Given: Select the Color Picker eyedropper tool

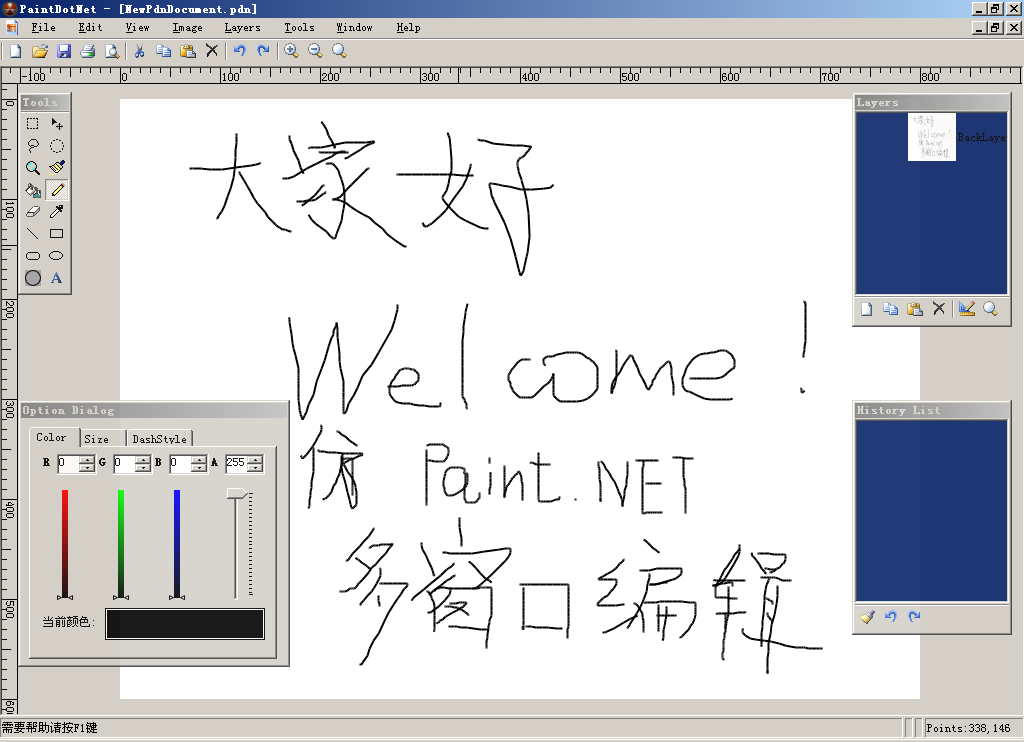Looking at the screenshot, I should pyautogui.click(x=57, y=212).
